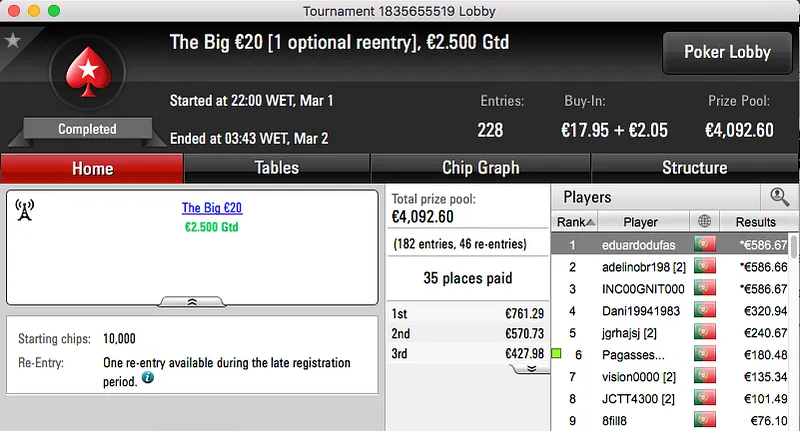The width and height of the screenshot is (800, 431).
Task: Click the Poker Lobby button
Action: coord(725,52)
